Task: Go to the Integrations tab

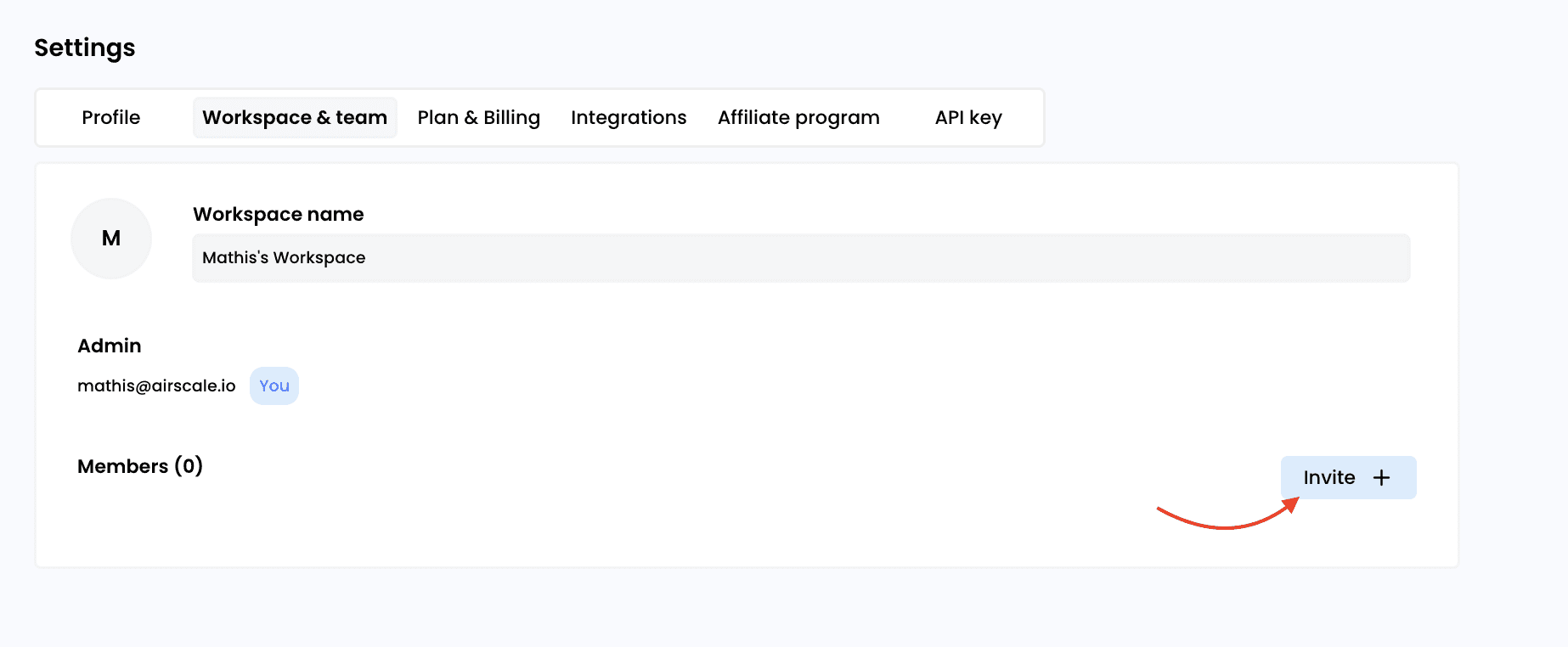Action: [x=629, y=117]
